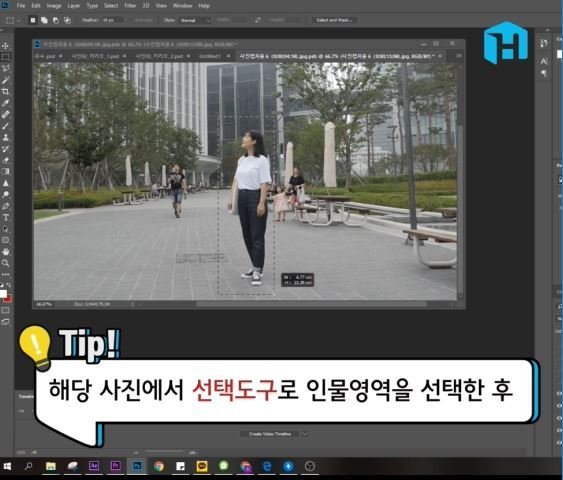Open the Select menu
The image size is (563, 480).
[111, 6]
